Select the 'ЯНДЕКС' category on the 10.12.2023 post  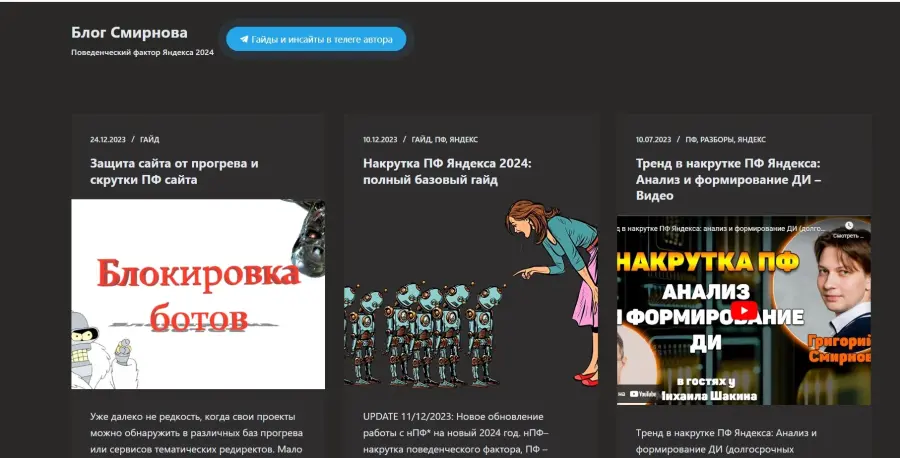[x=463, y=139]
